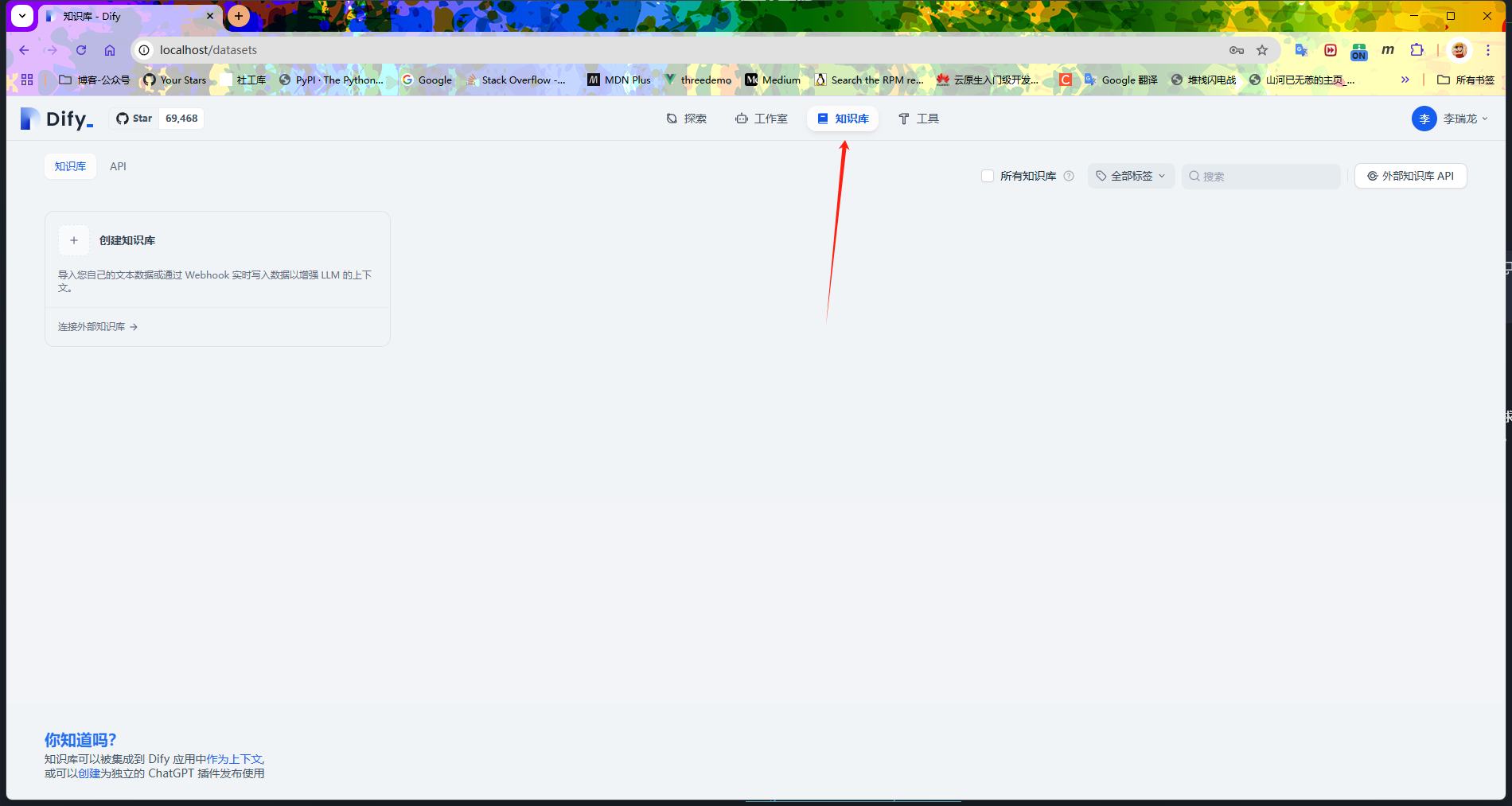
Task: Go back with browser back arrow
Action: pyautogui.click(x=24, y=50)
